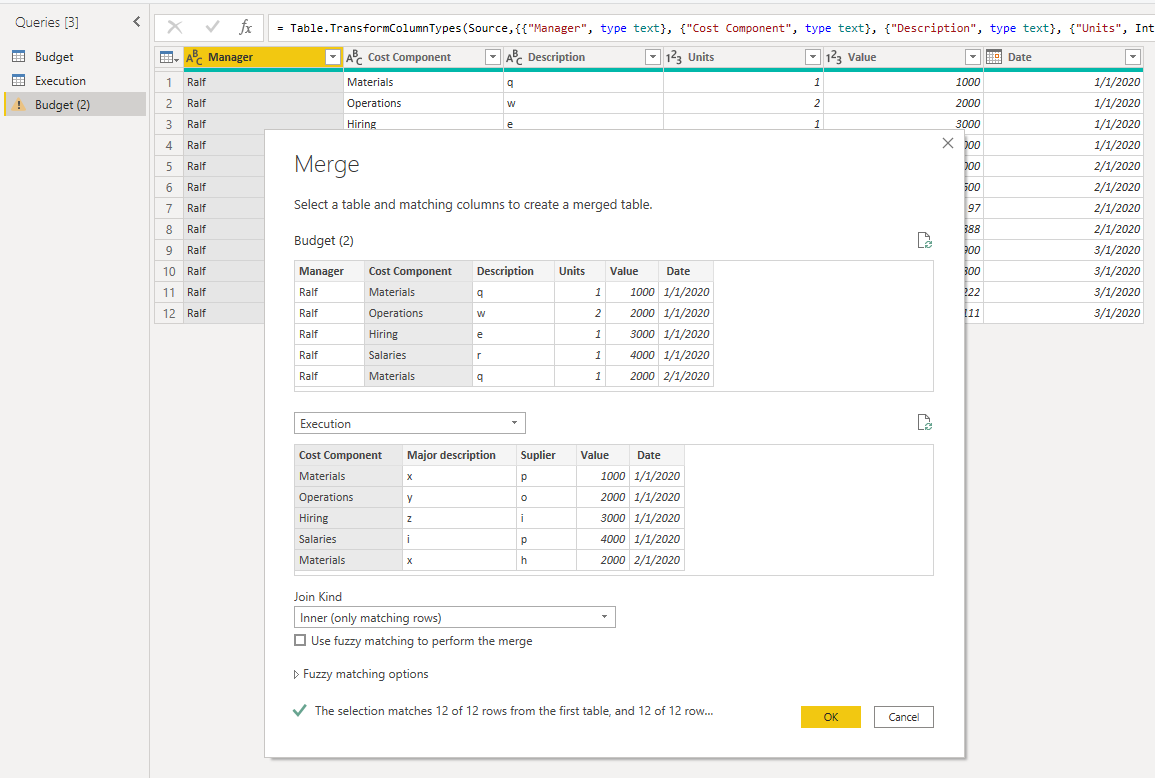Select Cost Component column in Budget (2) preview
Viewport: 1155px width, 778px height.
point(418,271)
